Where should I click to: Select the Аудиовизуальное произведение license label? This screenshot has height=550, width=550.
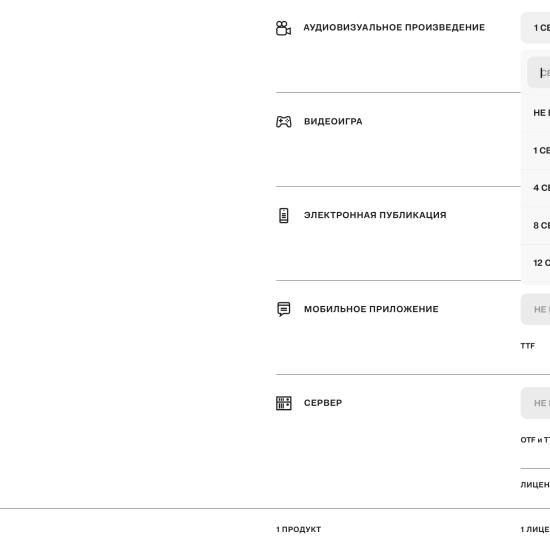394,27
